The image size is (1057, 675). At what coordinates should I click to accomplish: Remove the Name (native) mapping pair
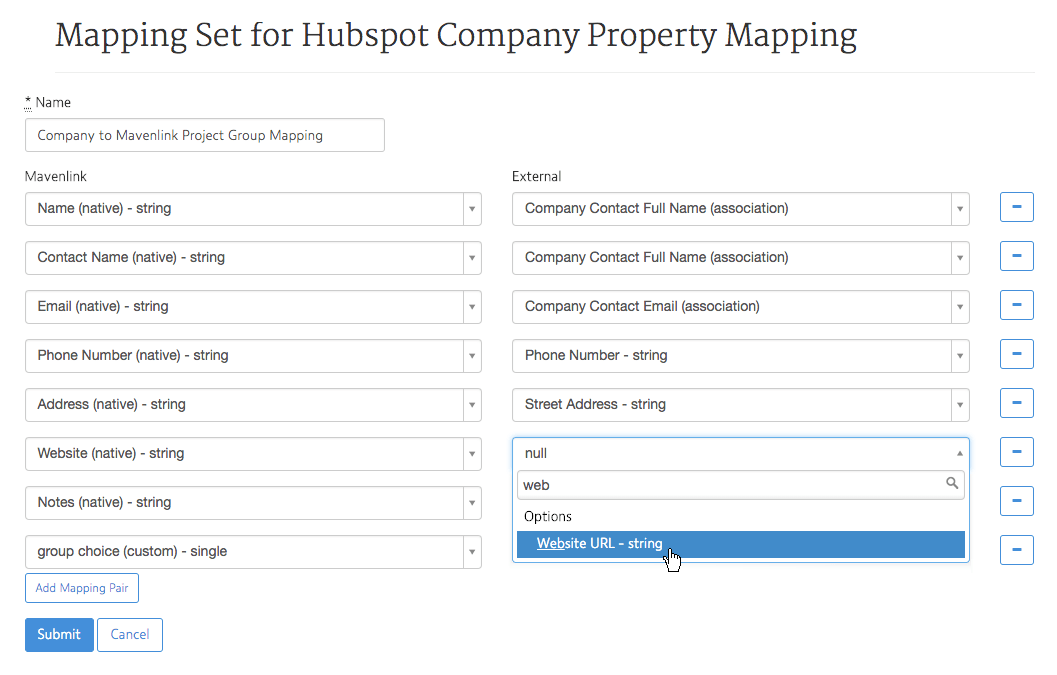[1017, 207]
